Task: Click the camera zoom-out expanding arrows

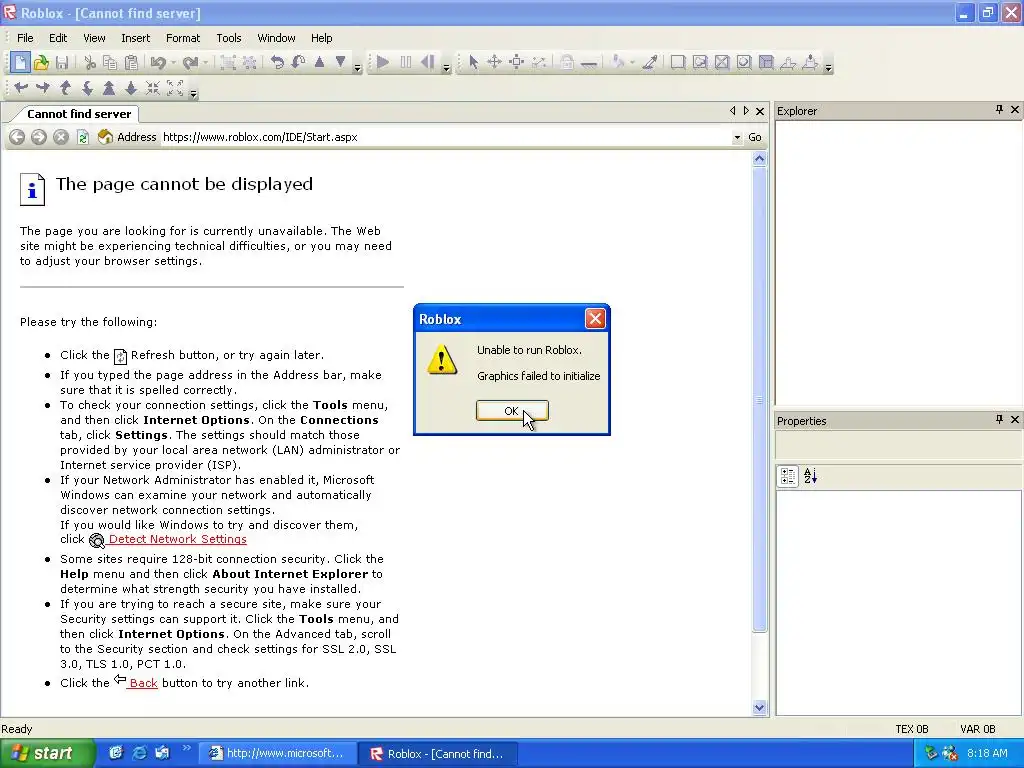Action: (175, 88)
